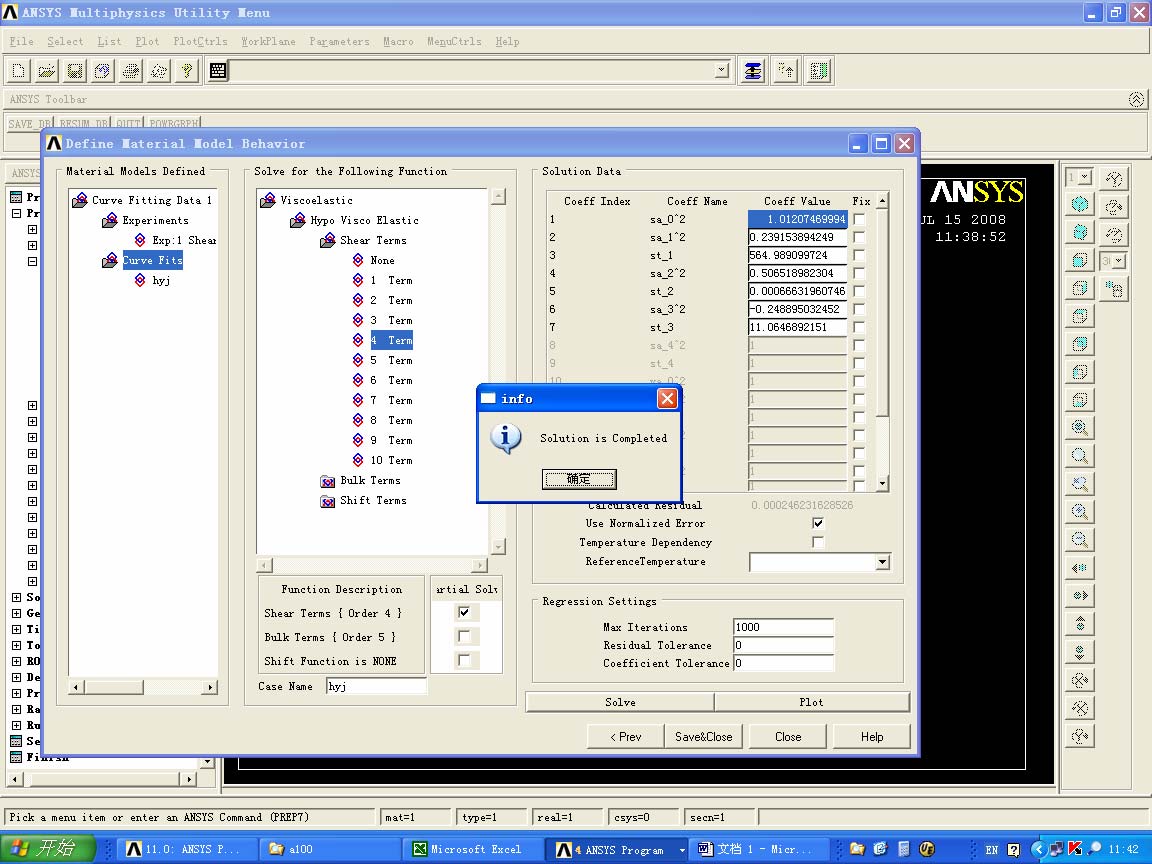The height and width of the screenshot is (864, 1152).
Task: Click the New Analysis toolbar icon
Action: click(19, 71)
